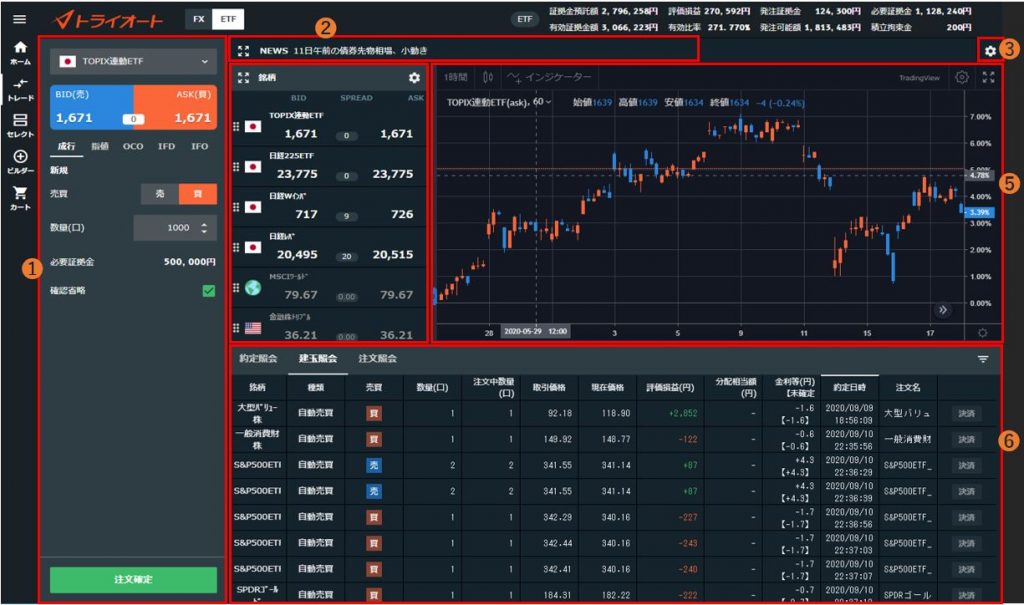Screen dimensions: 1024x605
Task: Maximize chart fullscreen icon
Action: point(988,77)
